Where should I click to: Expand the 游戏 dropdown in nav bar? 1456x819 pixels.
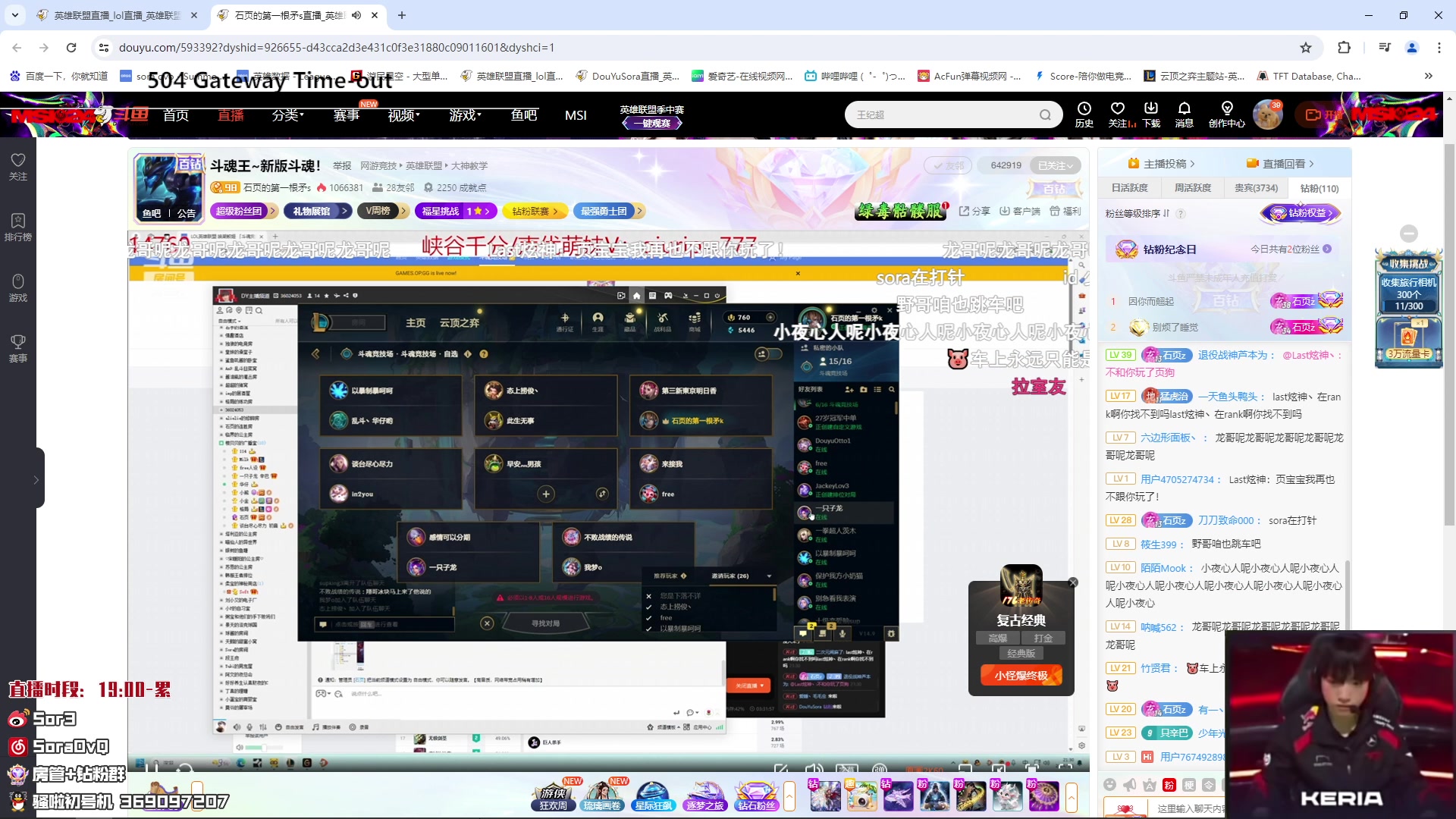tap(465, 115)
